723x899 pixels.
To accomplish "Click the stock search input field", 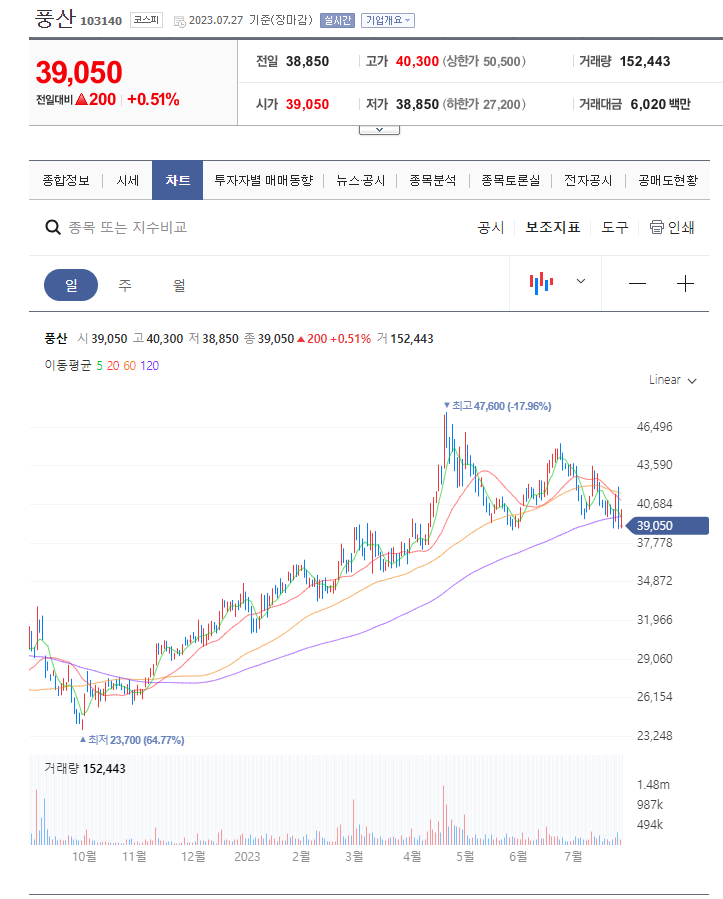I will [x=128, y=228].
